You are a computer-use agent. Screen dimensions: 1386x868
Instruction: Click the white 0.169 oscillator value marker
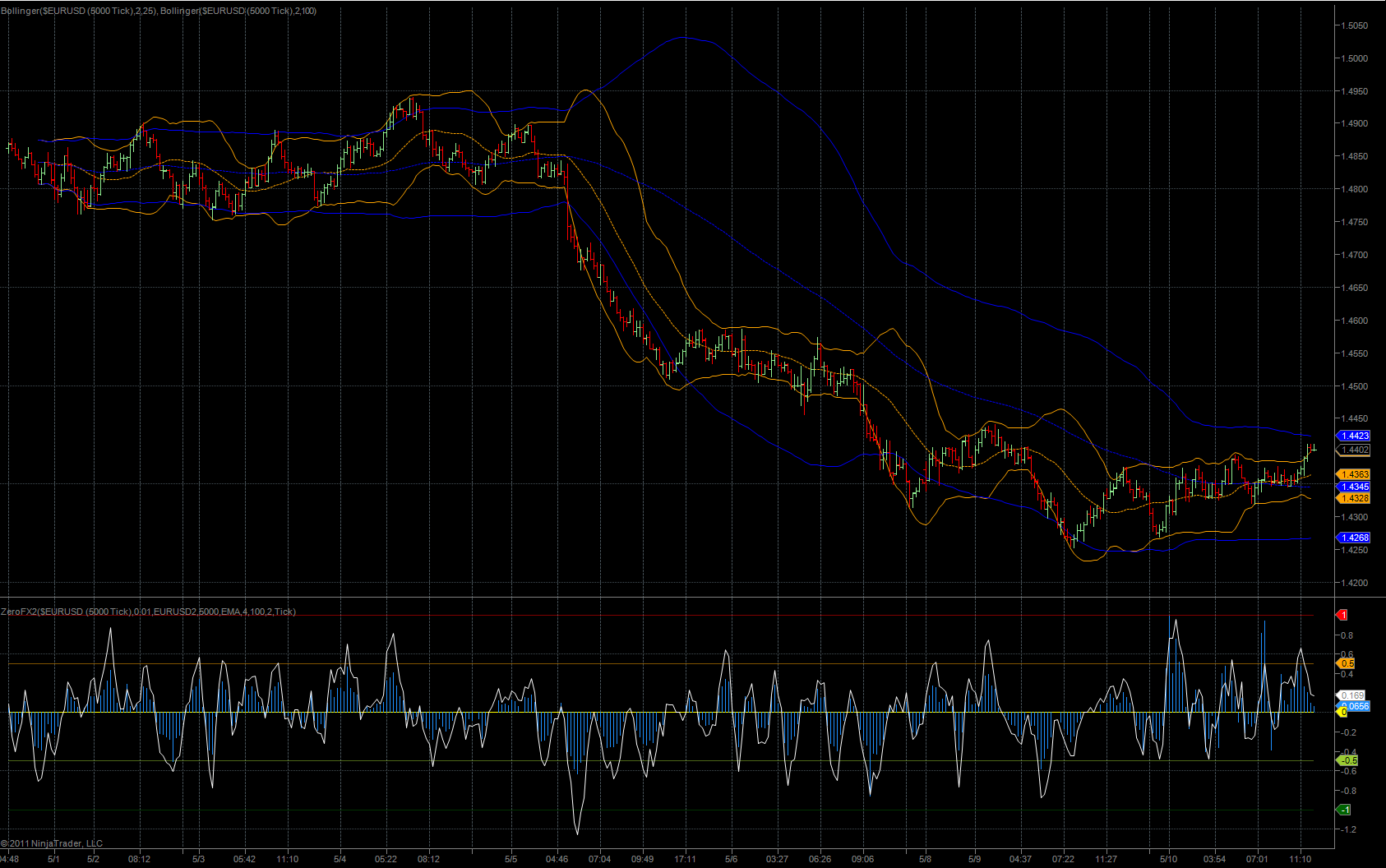1351,695
